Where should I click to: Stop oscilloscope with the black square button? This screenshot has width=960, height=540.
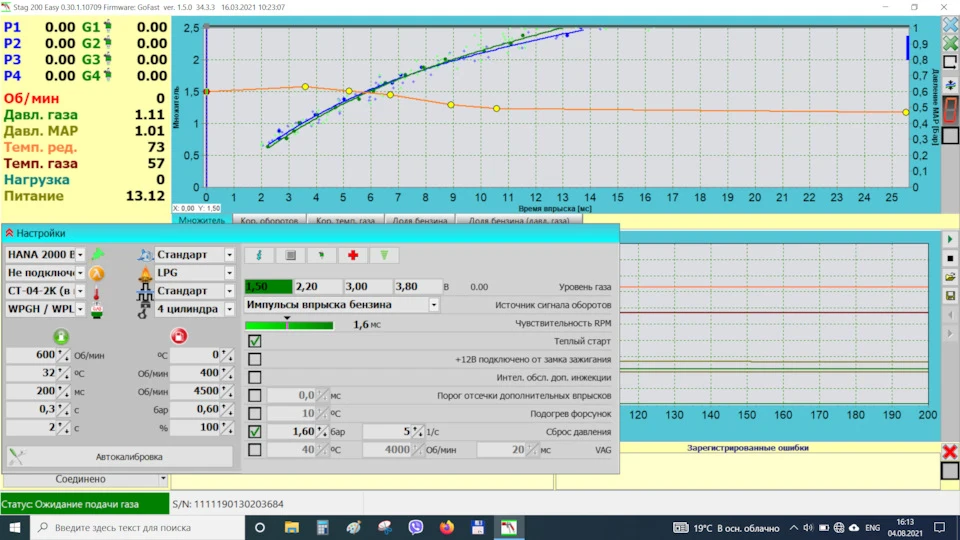pyautogui.click(x=950, y=258)
